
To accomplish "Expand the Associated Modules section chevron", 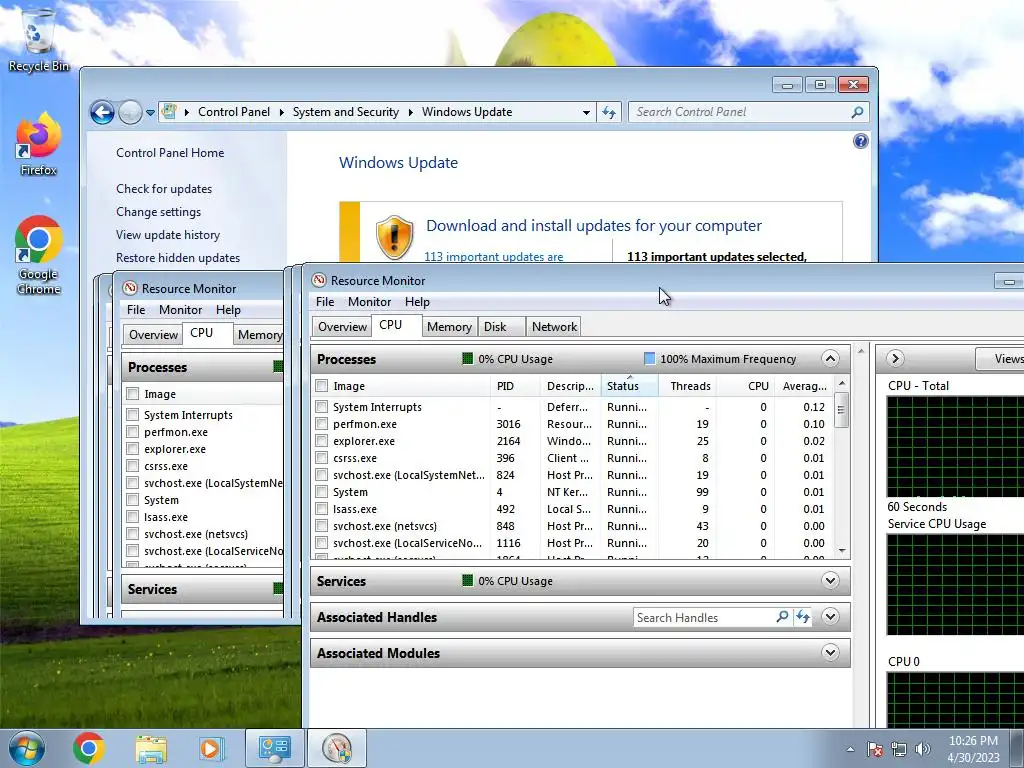I will tap(830, 652).
